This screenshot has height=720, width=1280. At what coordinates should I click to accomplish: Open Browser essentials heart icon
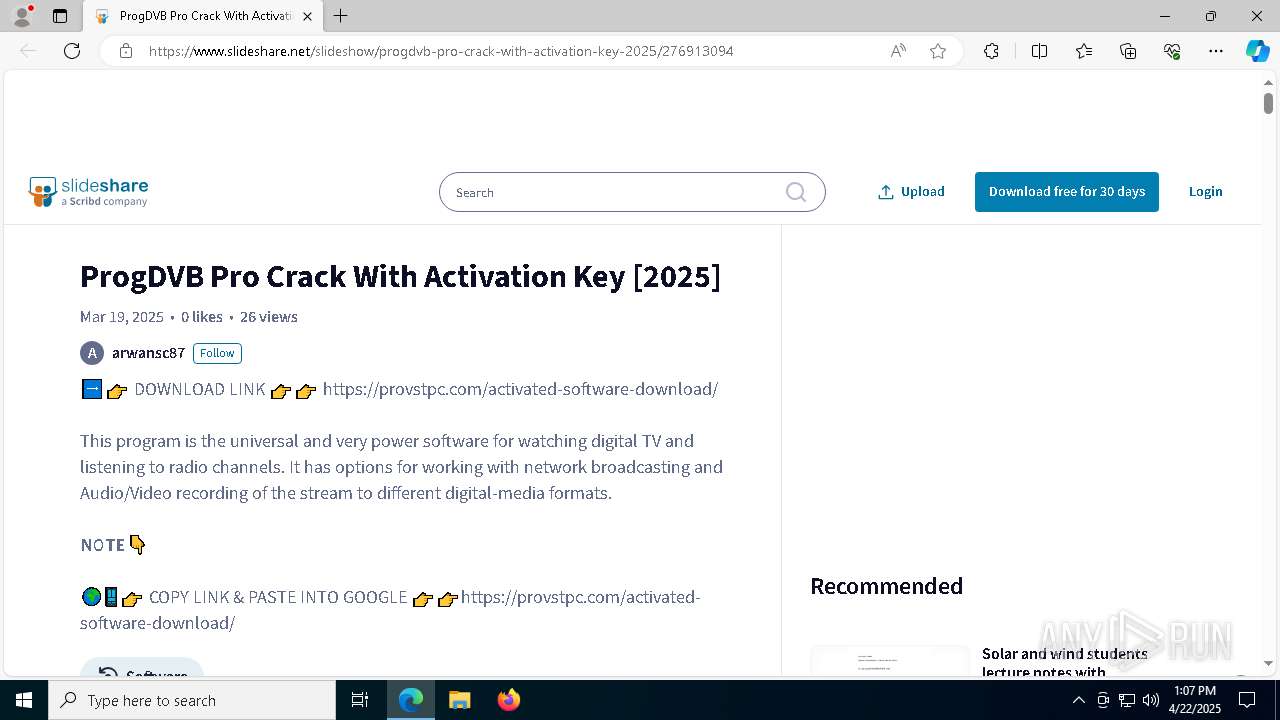click(x=1172, y=51)
